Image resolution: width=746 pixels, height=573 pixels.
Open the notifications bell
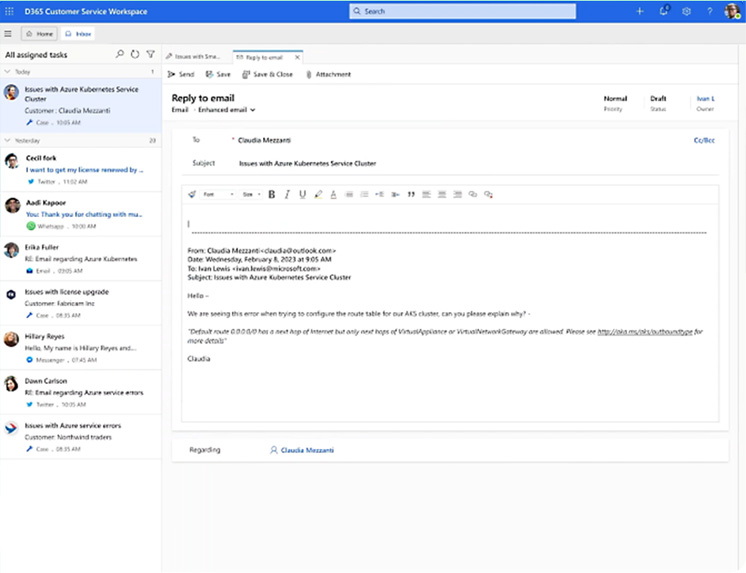[x=664, y=10]
